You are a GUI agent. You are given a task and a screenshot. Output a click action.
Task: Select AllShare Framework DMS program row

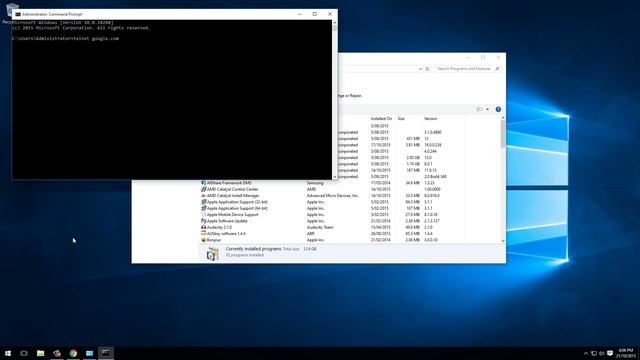pyautogui.click(x=332, y=183)
